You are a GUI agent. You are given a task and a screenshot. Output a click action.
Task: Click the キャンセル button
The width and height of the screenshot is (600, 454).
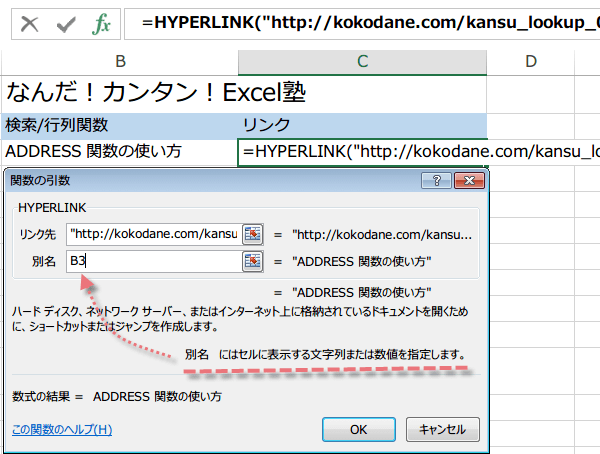442,430
